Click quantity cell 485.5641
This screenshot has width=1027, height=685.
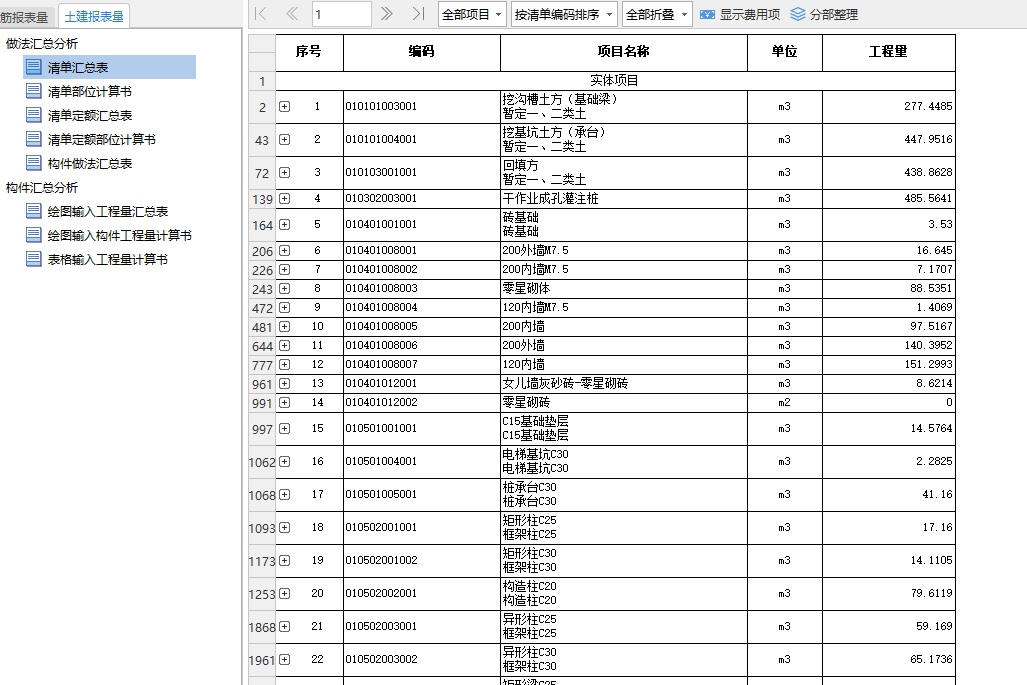(x=888, y=198)
